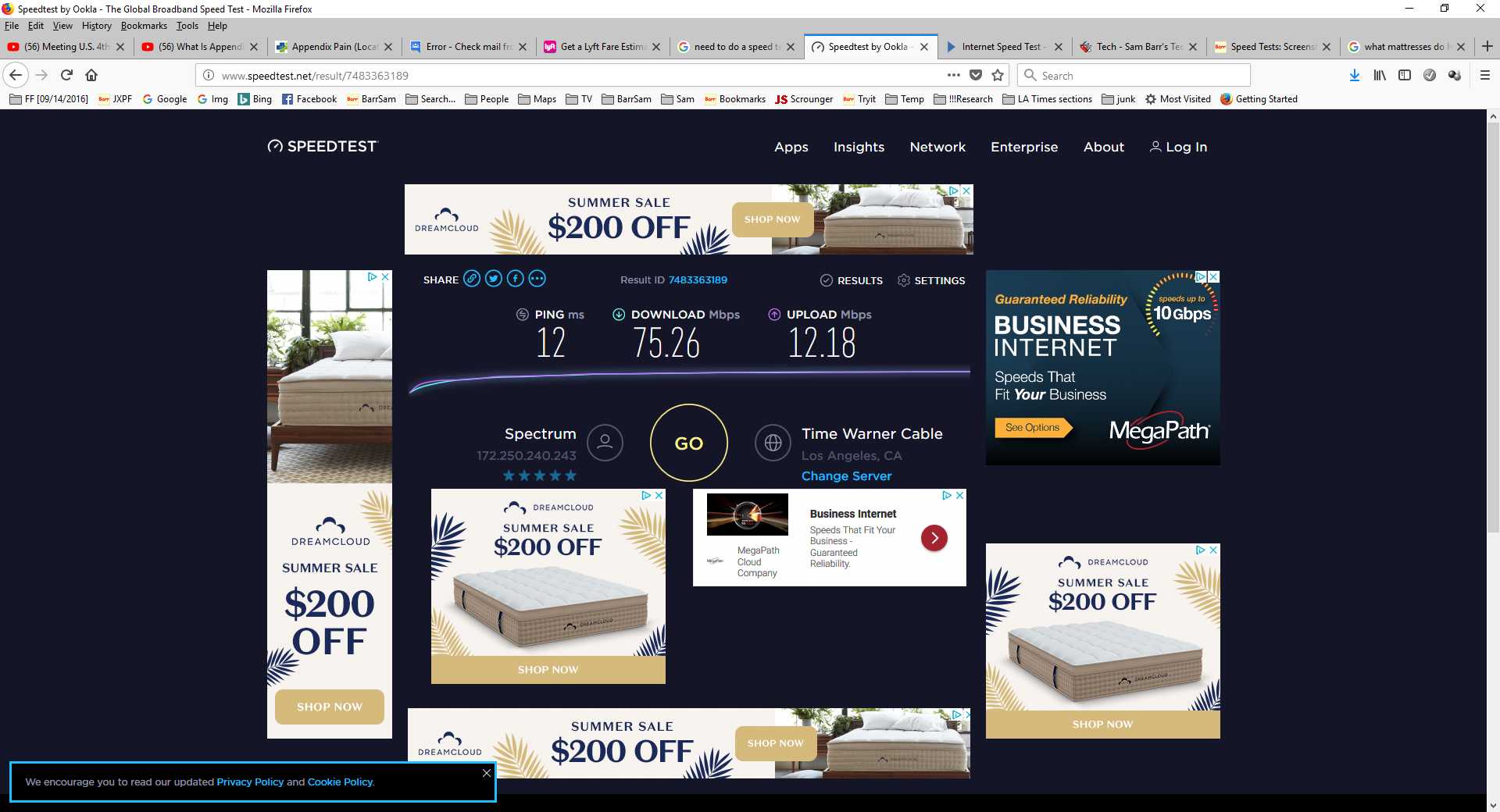Close the MegaPath Business Internet ad
The image size is (1500, 812).
pos(1213,276)
